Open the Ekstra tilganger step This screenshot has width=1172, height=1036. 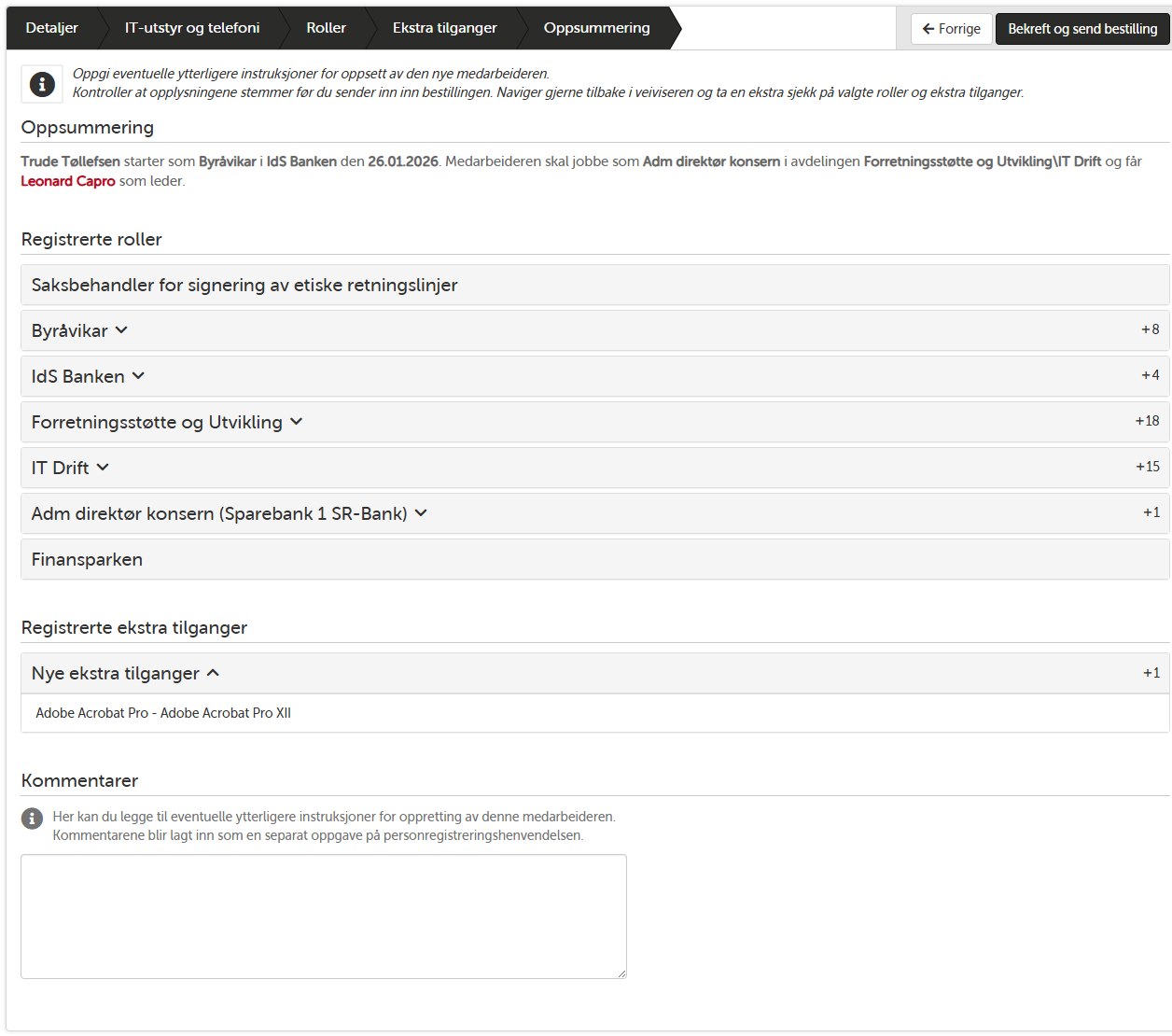click(x=444, y=28)
